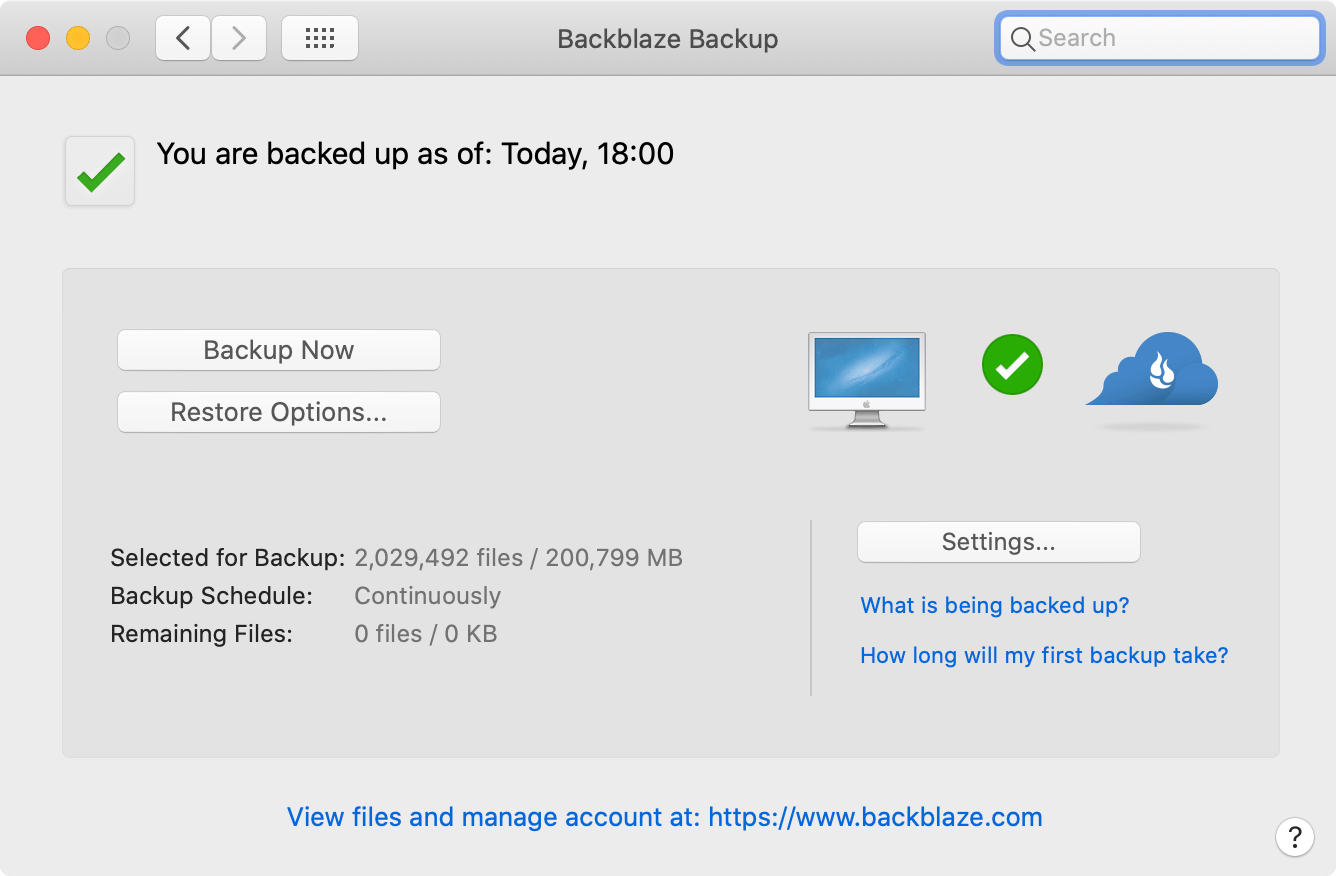
Task: Click the Backblaze flame cloud icon
Action: pos(1151,378)
